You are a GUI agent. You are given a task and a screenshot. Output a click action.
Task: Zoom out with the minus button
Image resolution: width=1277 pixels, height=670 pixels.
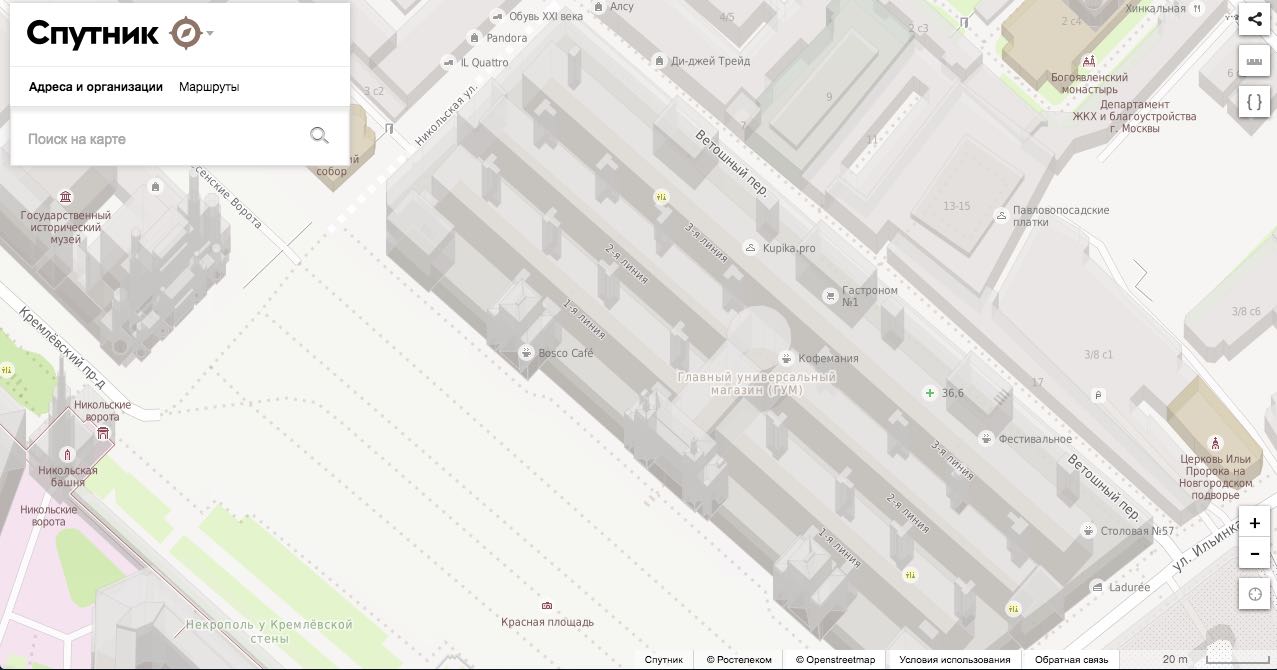[x=1255, y=552]
